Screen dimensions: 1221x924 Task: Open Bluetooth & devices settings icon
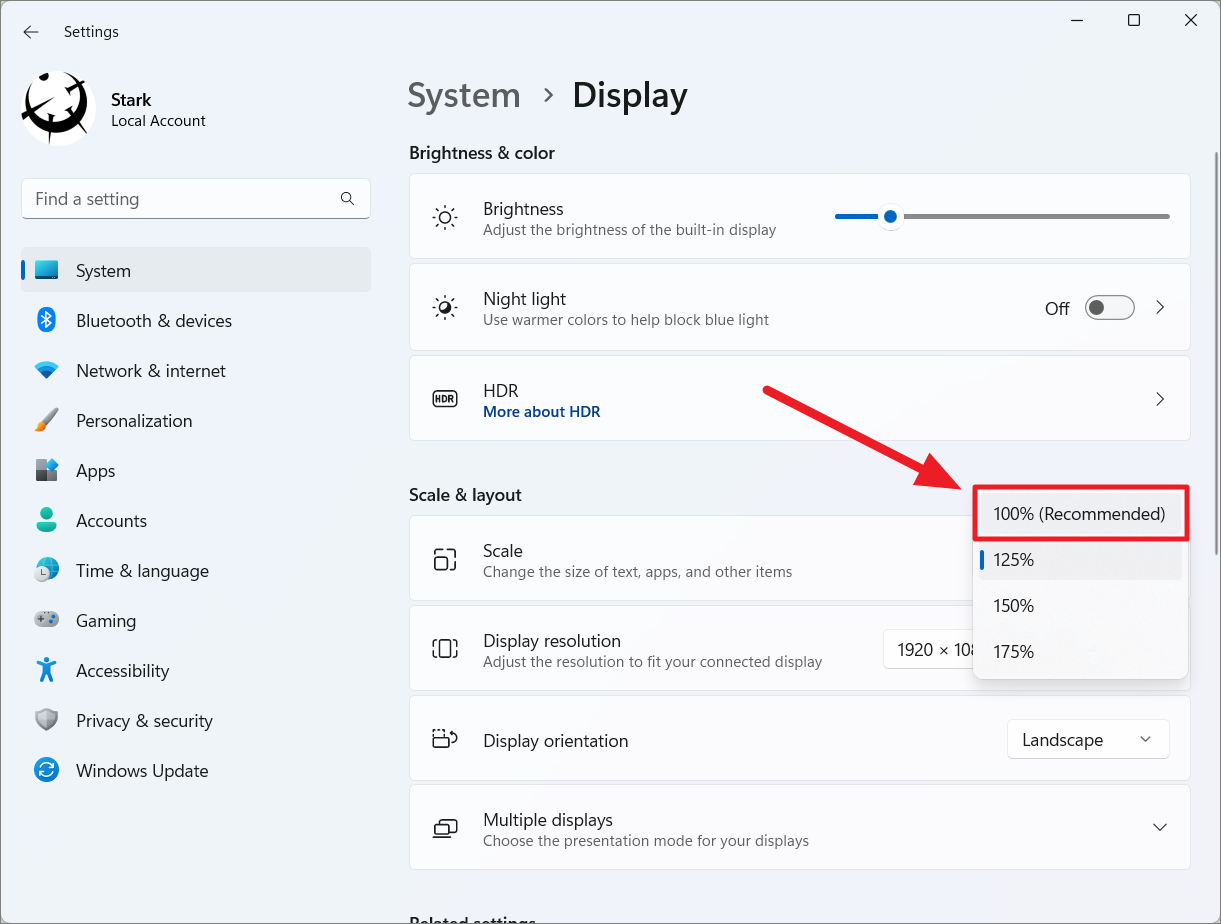(46, 320)
